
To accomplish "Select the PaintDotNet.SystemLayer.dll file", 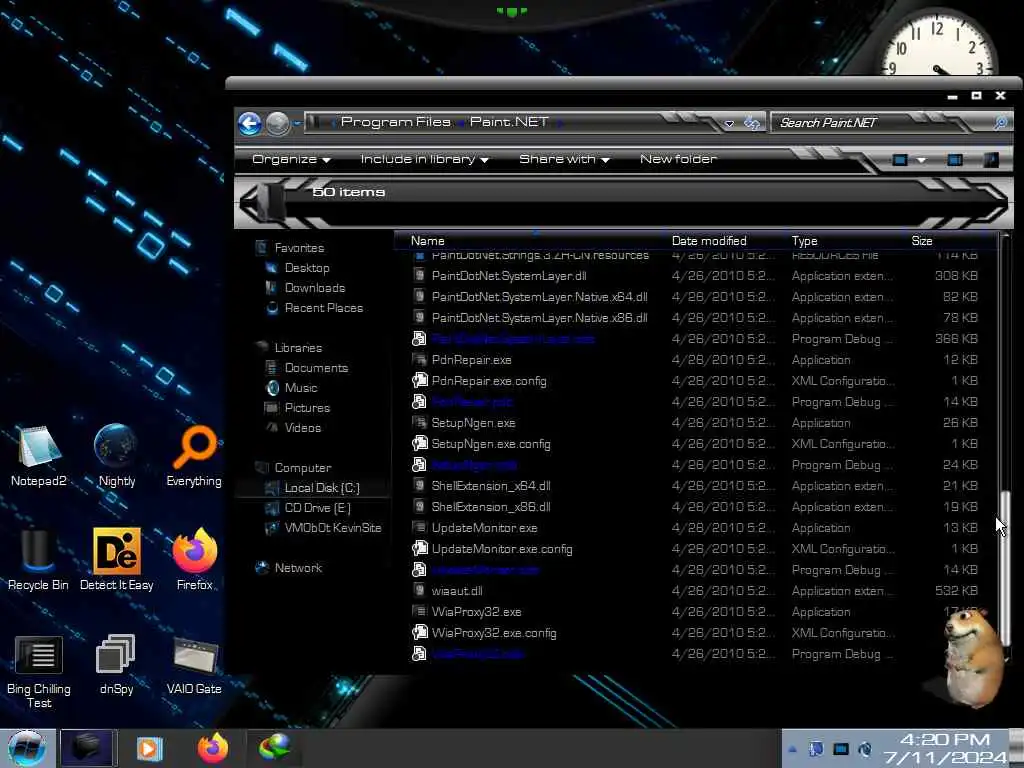I will (509, 276).
